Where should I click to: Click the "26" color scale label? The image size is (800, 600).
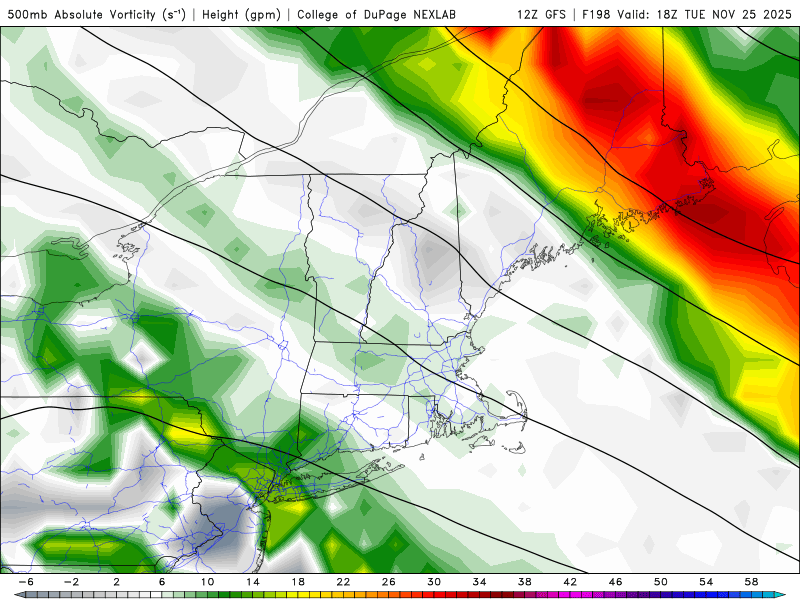(x=389, y=582)
